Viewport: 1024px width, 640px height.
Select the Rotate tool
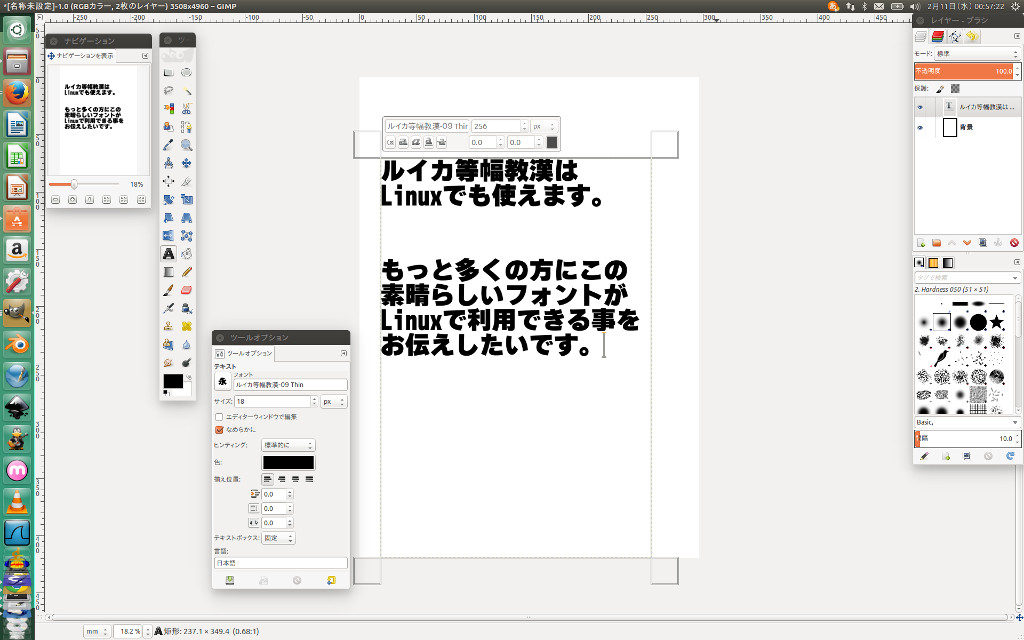(x=168, y=199)
